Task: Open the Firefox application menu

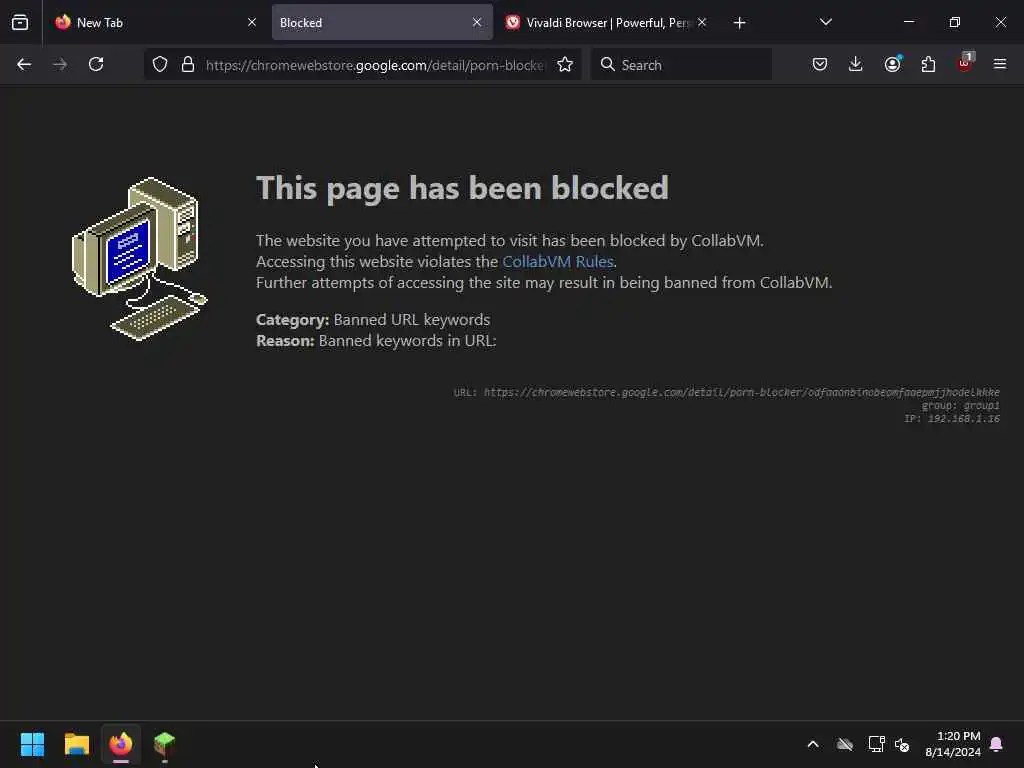Action: (1000, 64)
